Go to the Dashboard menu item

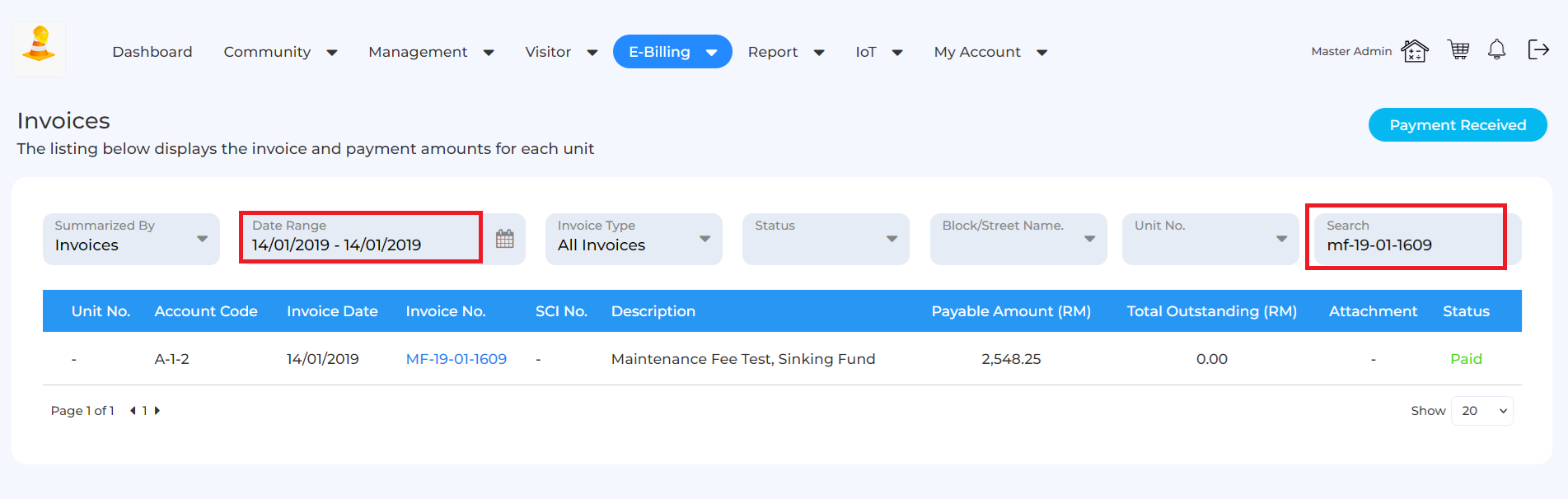[152, 52]
